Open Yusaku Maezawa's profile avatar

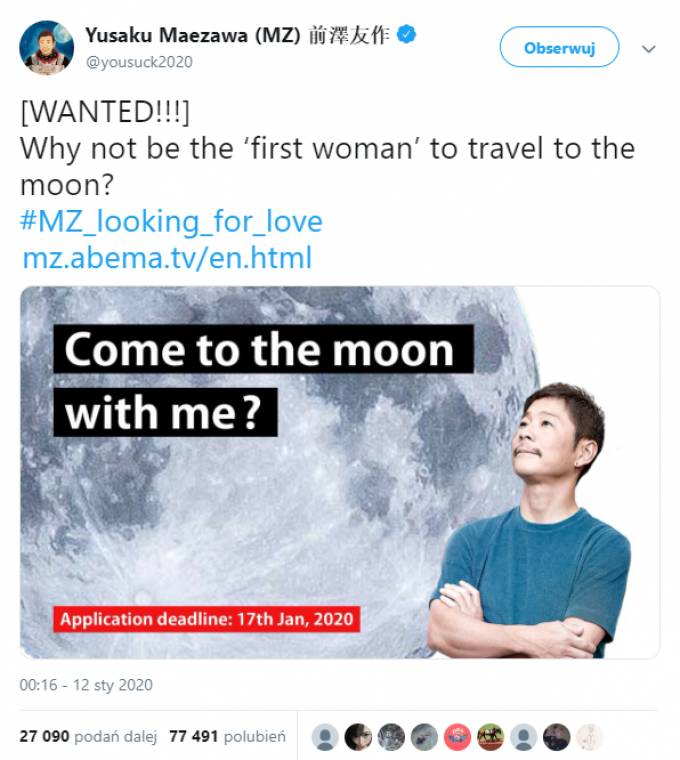click(x=47, y=48)
